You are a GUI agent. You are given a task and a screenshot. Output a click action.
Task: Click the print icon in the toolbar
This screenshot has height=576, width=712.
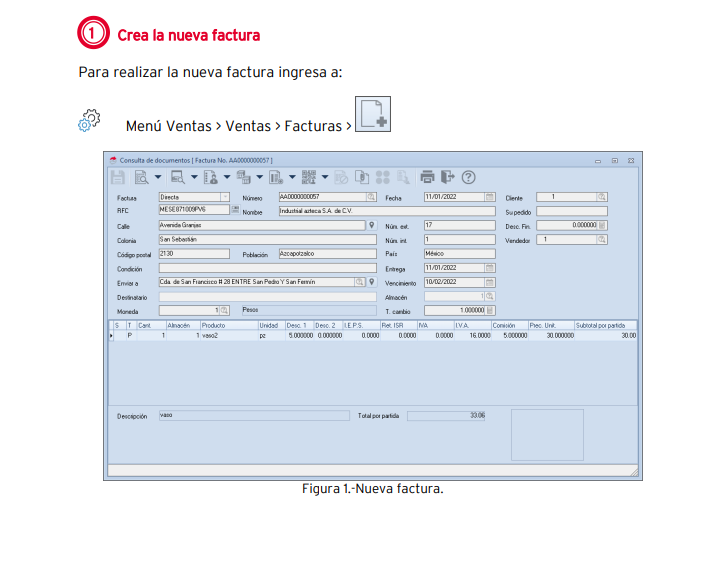coord(428,177)
